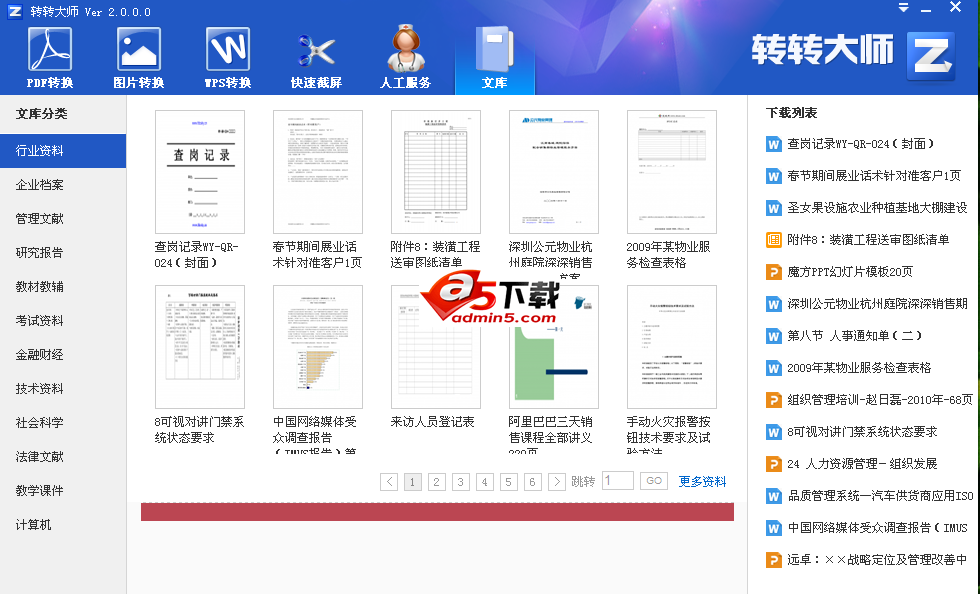Viewport: 980px width, 594px height.
Task: Open the 更多资料 link
Action: click(x=702, y=481)
